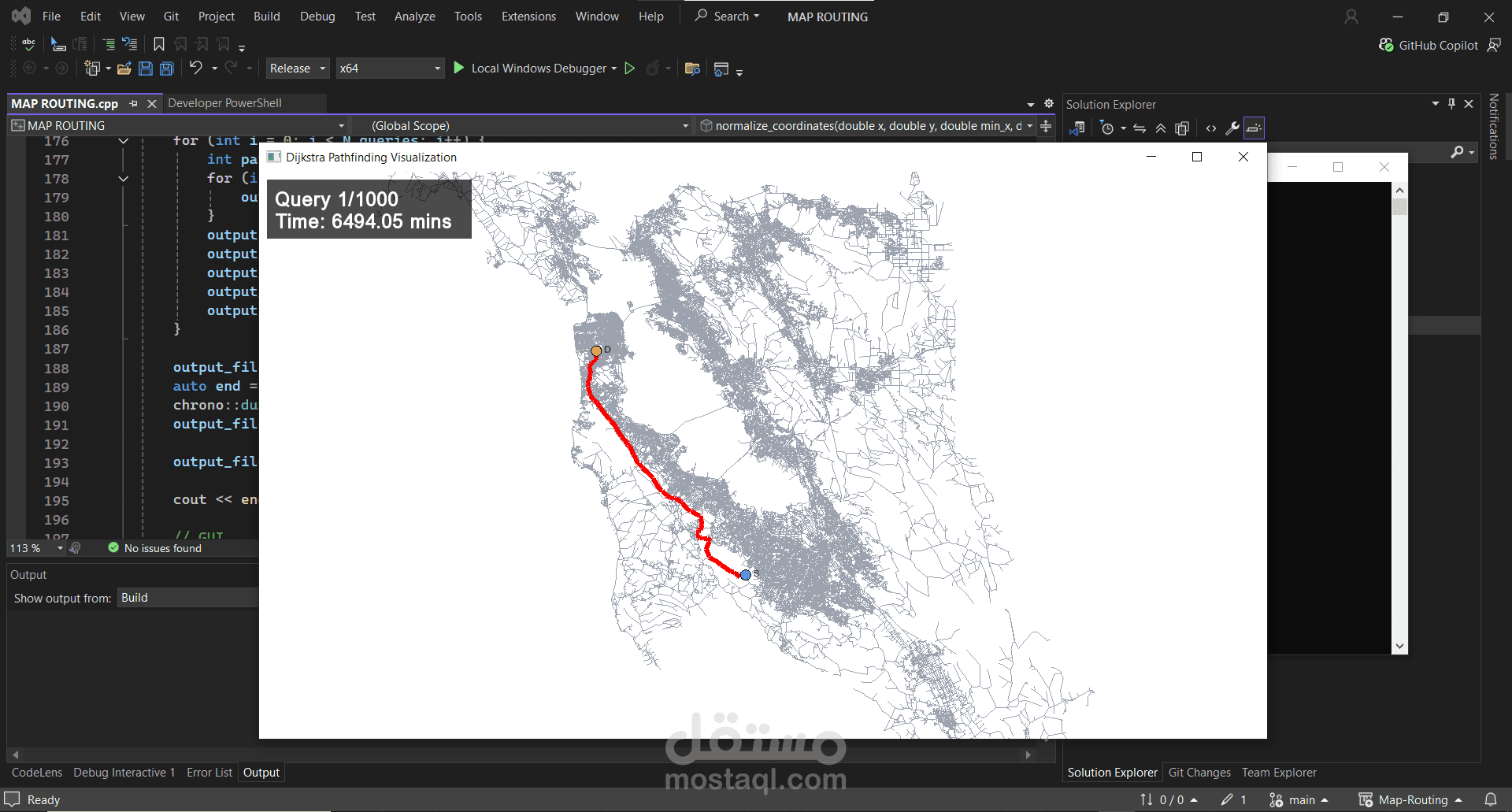Click View Code icon in Solution Explorer
Image resolution: width=1512 pixels, height=812 pixels.
tap(1211, 128)
